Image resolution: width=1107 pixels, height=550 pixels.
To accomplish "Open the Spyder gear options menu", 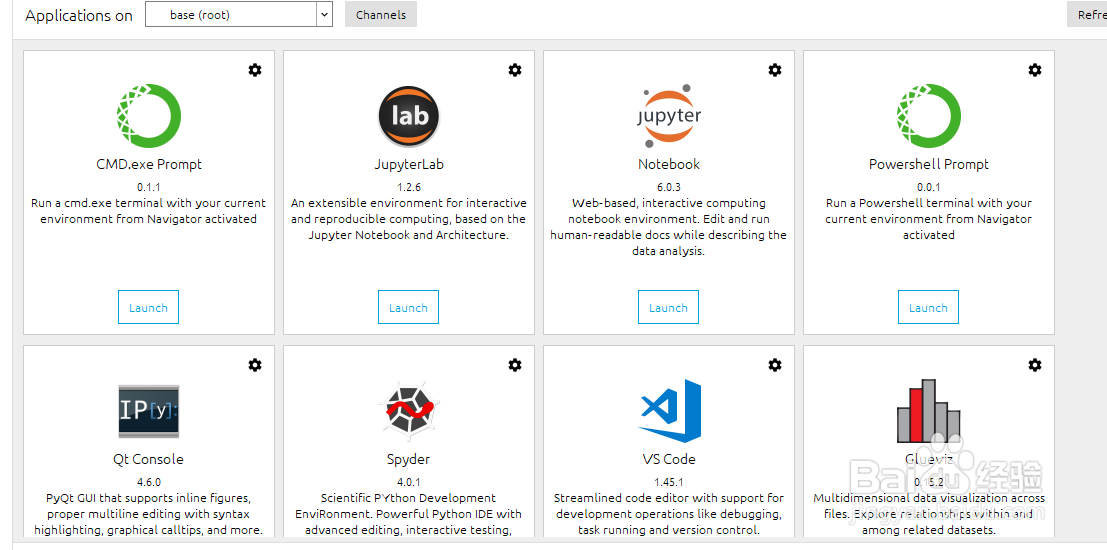I will click(515, 365).
